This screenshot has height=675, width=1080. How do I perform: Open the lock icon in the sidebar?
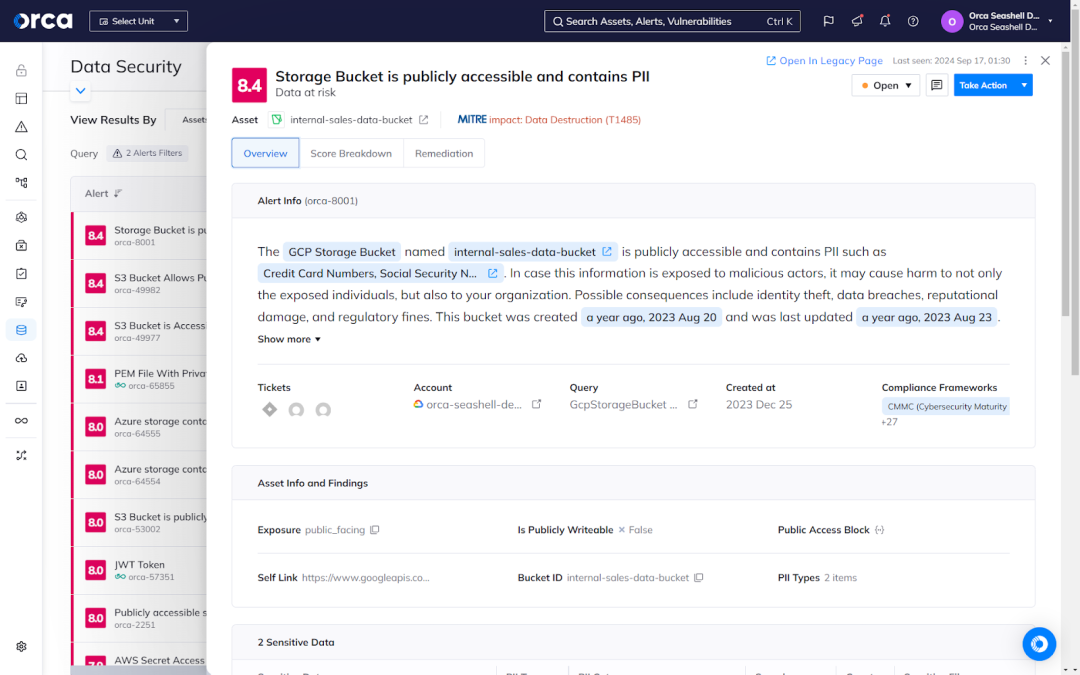[x=21, y=70]
